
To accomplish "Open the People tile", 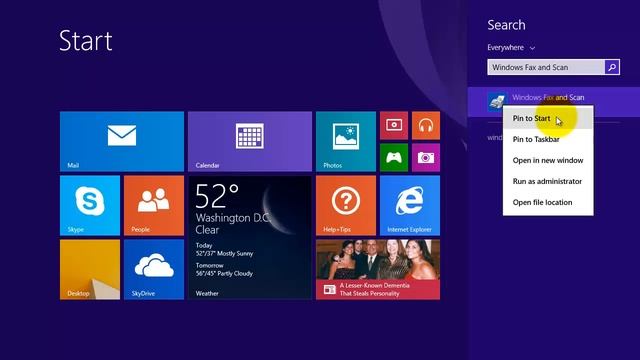I will pyautogui.click(x=154, y=205).
